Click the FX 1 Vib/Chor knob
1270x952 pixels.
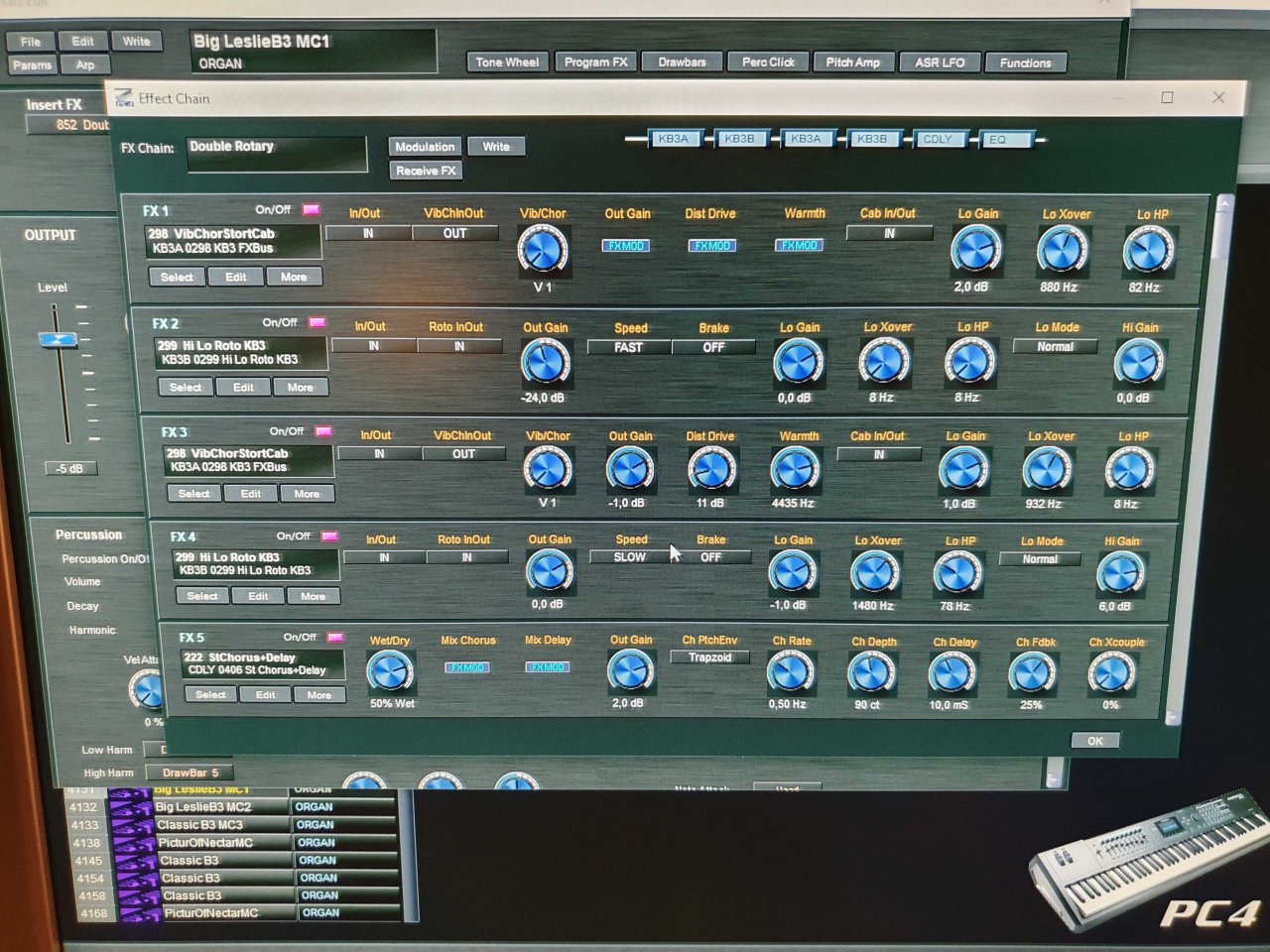pos(543,249)
